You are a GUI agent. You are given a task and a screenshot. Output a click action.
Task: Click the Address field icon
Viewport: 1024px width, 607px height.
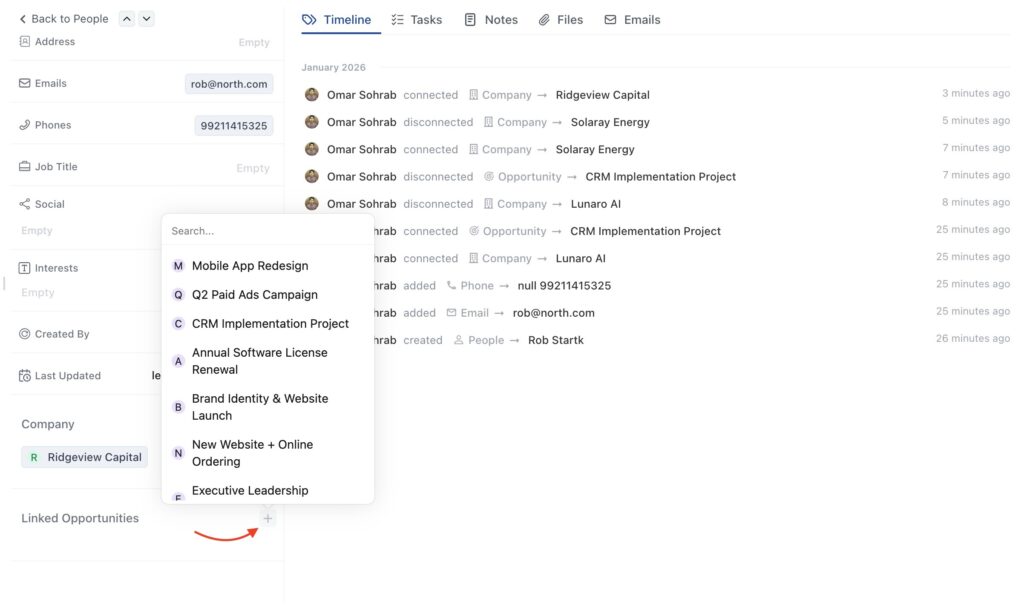25,42
